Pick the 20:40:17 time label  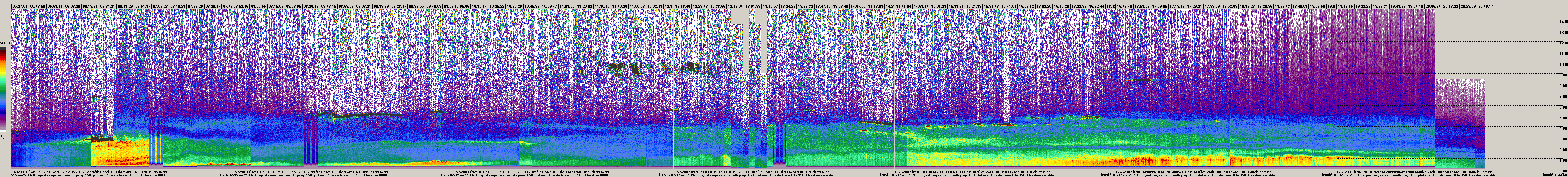[x=1486, y=6]
